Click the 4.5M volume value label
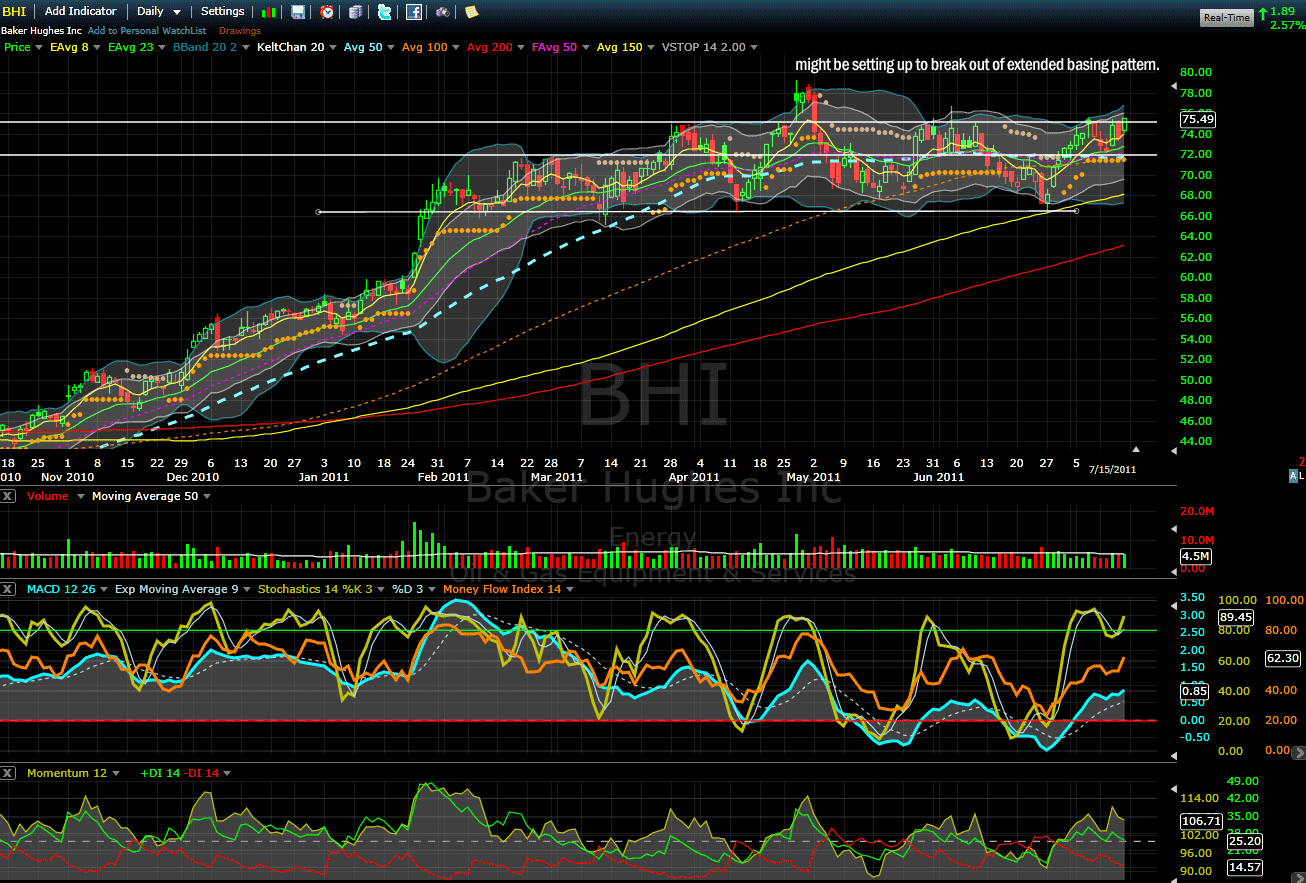This screenshot has height=883, width=1306. tap(1196, 556)
